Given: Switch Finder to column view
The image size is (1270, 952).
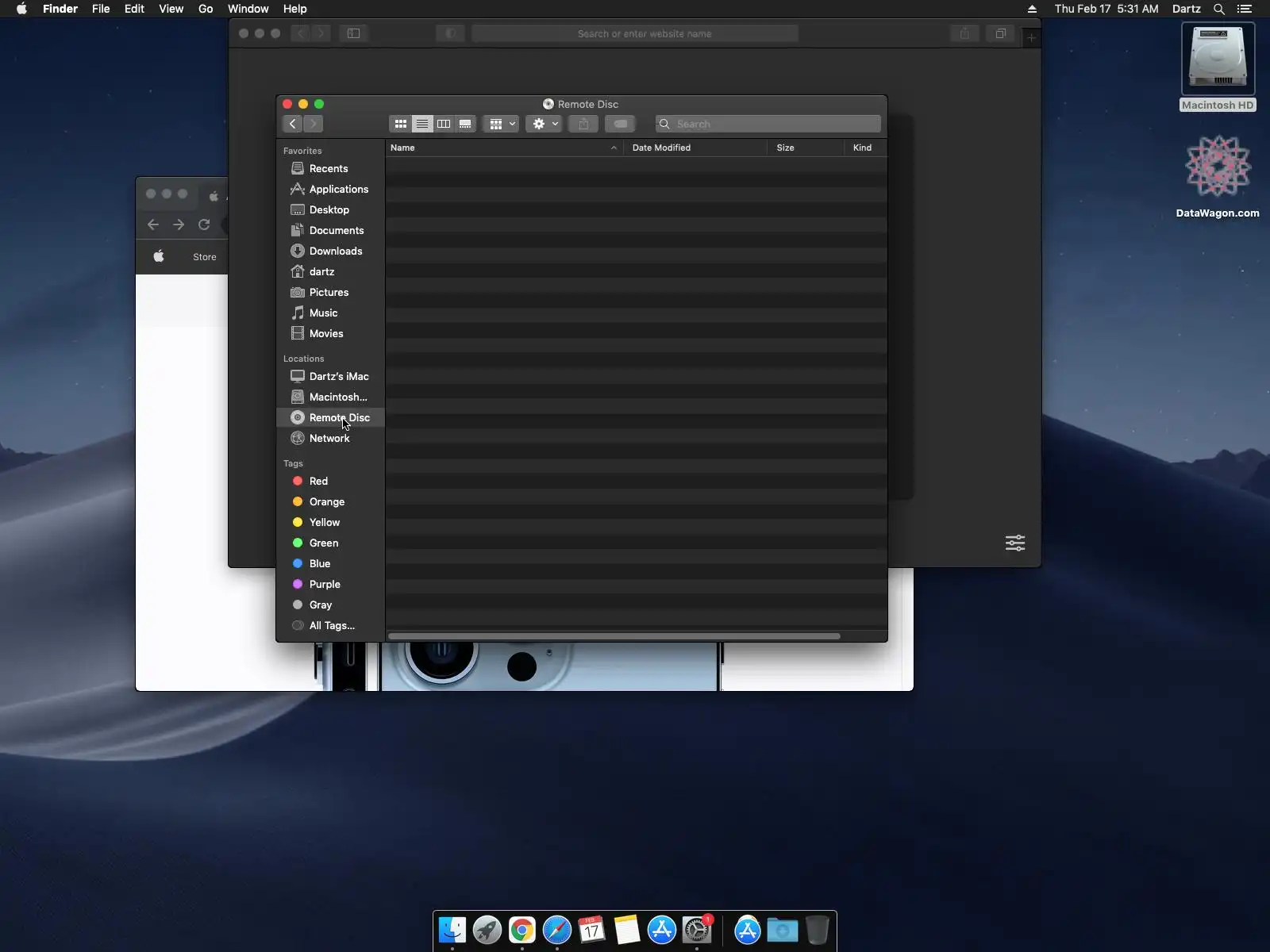Looking at the screenshot, I should click(x=444, y=124).
